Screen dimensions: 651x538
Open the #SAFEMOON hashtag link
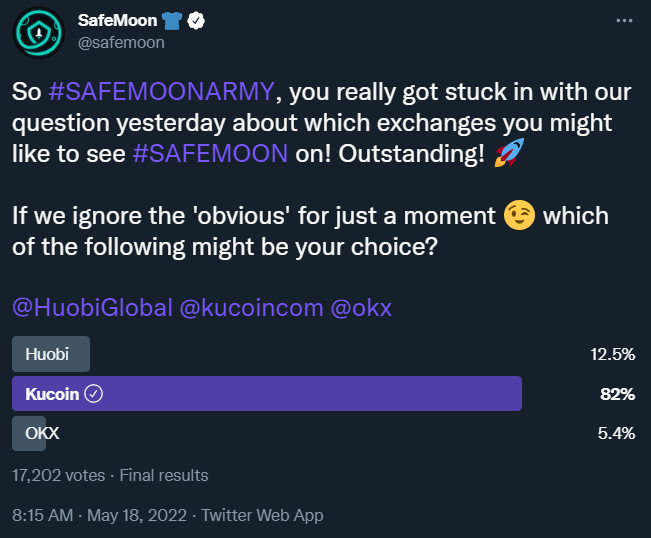[x=210, y=153]
